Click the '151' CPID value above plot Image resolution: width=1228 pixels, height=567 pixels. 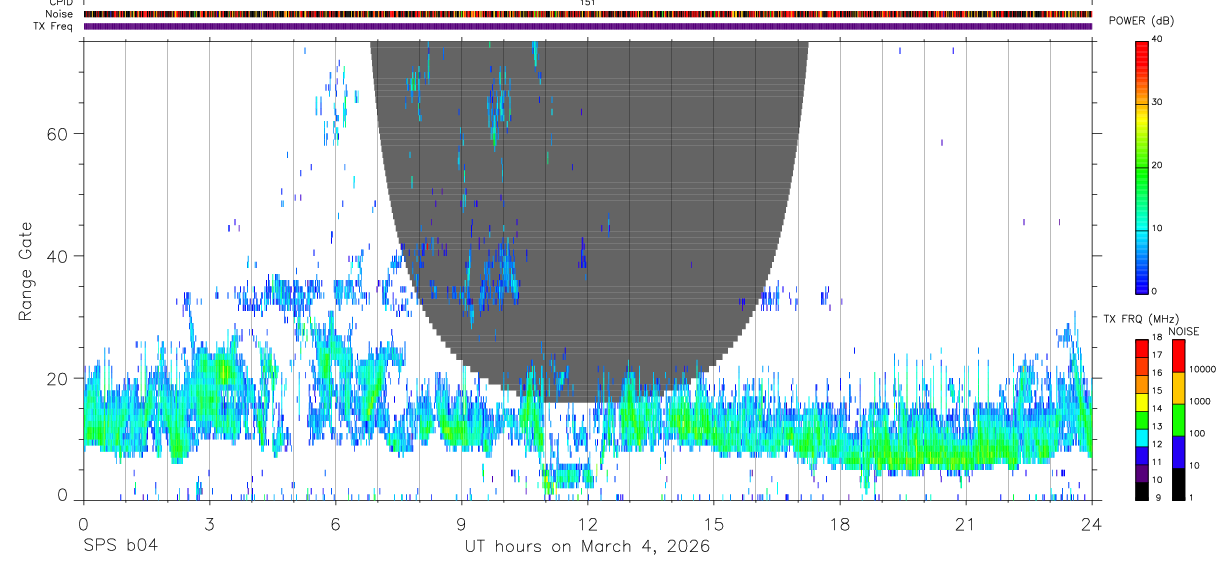588,3
